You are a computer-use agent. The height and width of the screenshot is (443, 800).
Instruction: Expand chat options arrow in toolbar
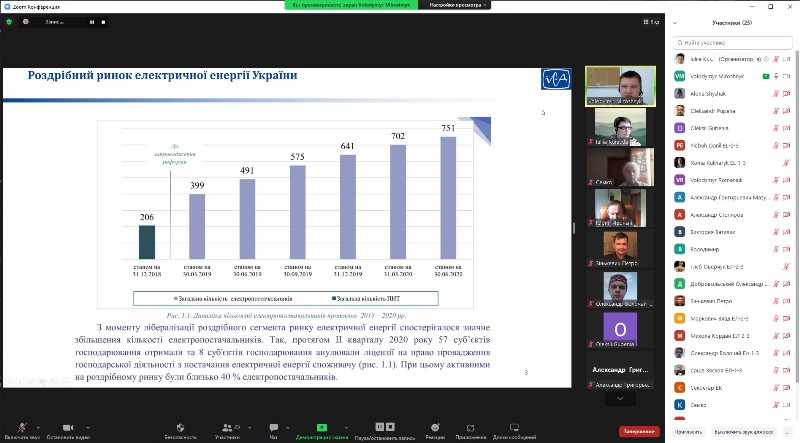click(x=287, y=428)
